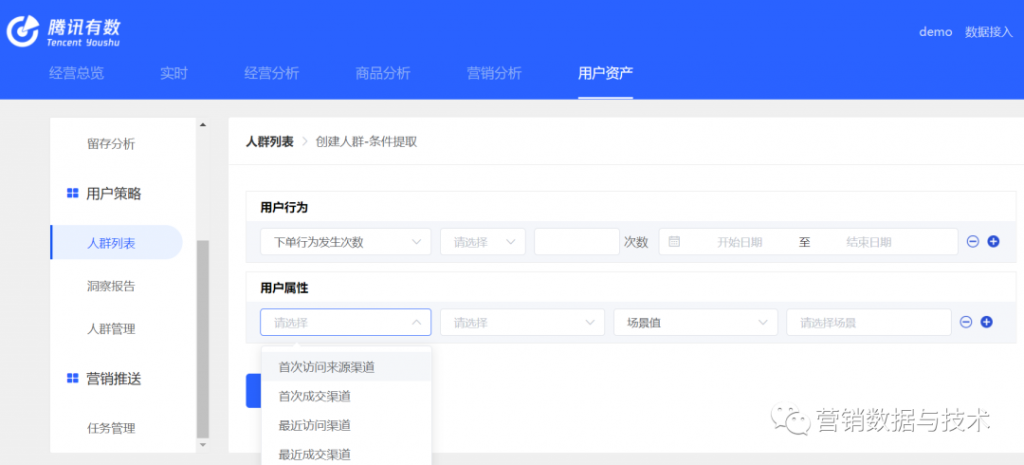
Task: Add a new user attribute condition row
Action: 986,322
